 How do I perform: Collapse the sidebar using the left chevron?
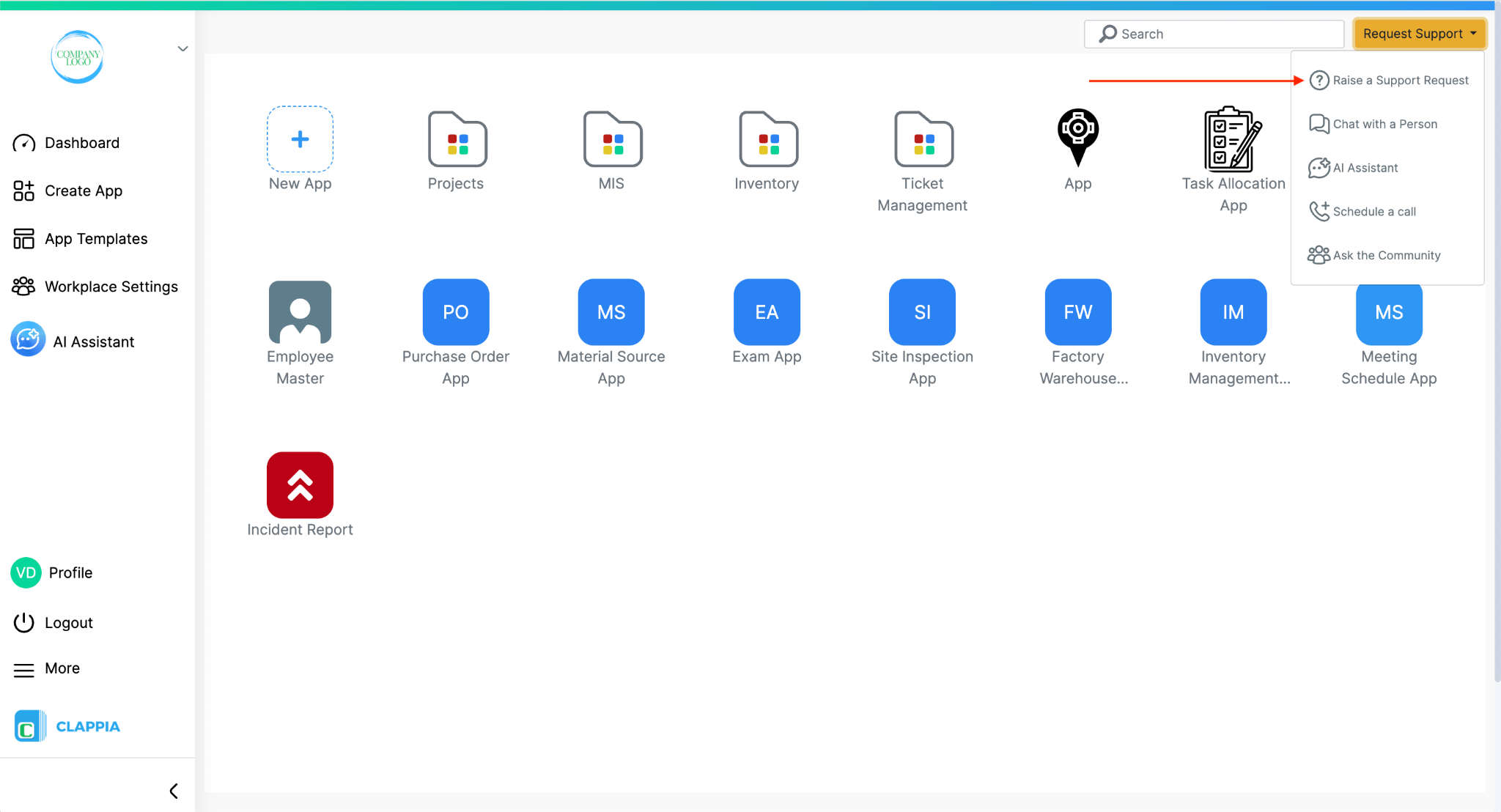tap(174, 791)
